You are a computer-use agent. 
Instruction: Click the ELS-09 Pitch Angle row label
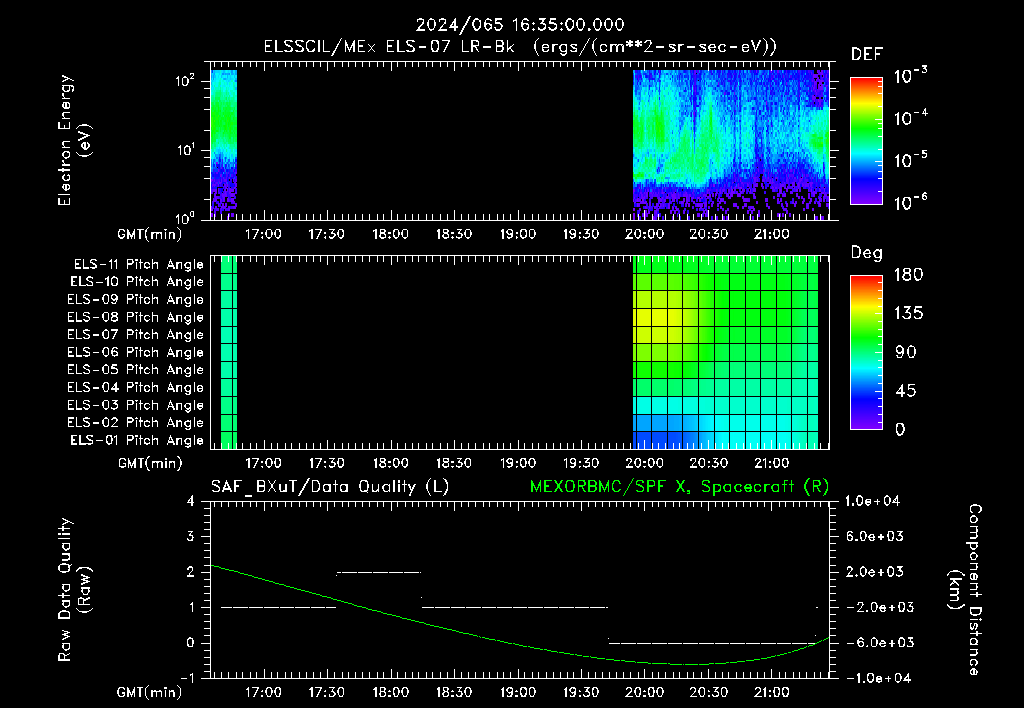(135, 300)
